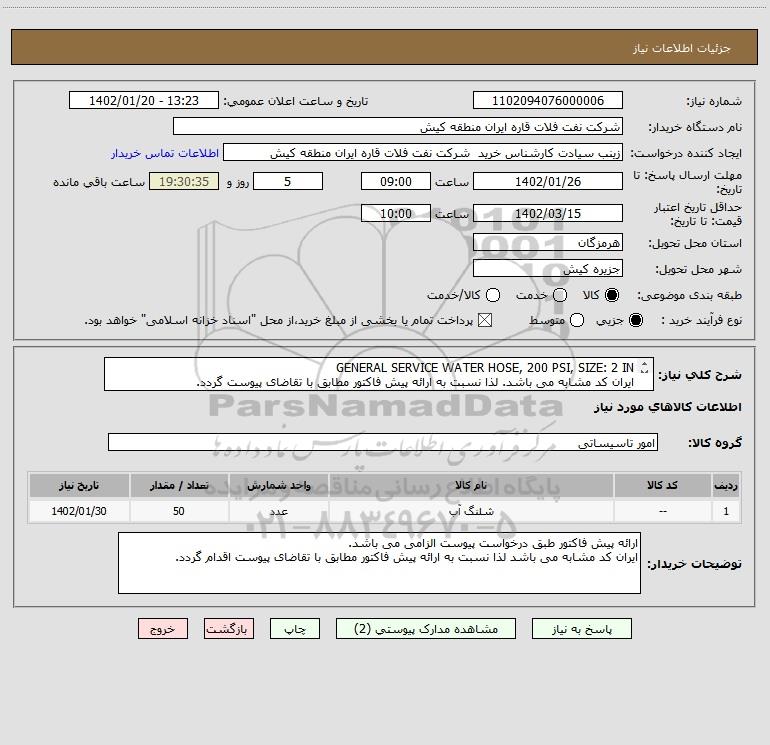Image resolution: width=770 pixels, height=745 pixels.
Task: Click the city field جزیره کیش
Action: (x=548, y=269)
